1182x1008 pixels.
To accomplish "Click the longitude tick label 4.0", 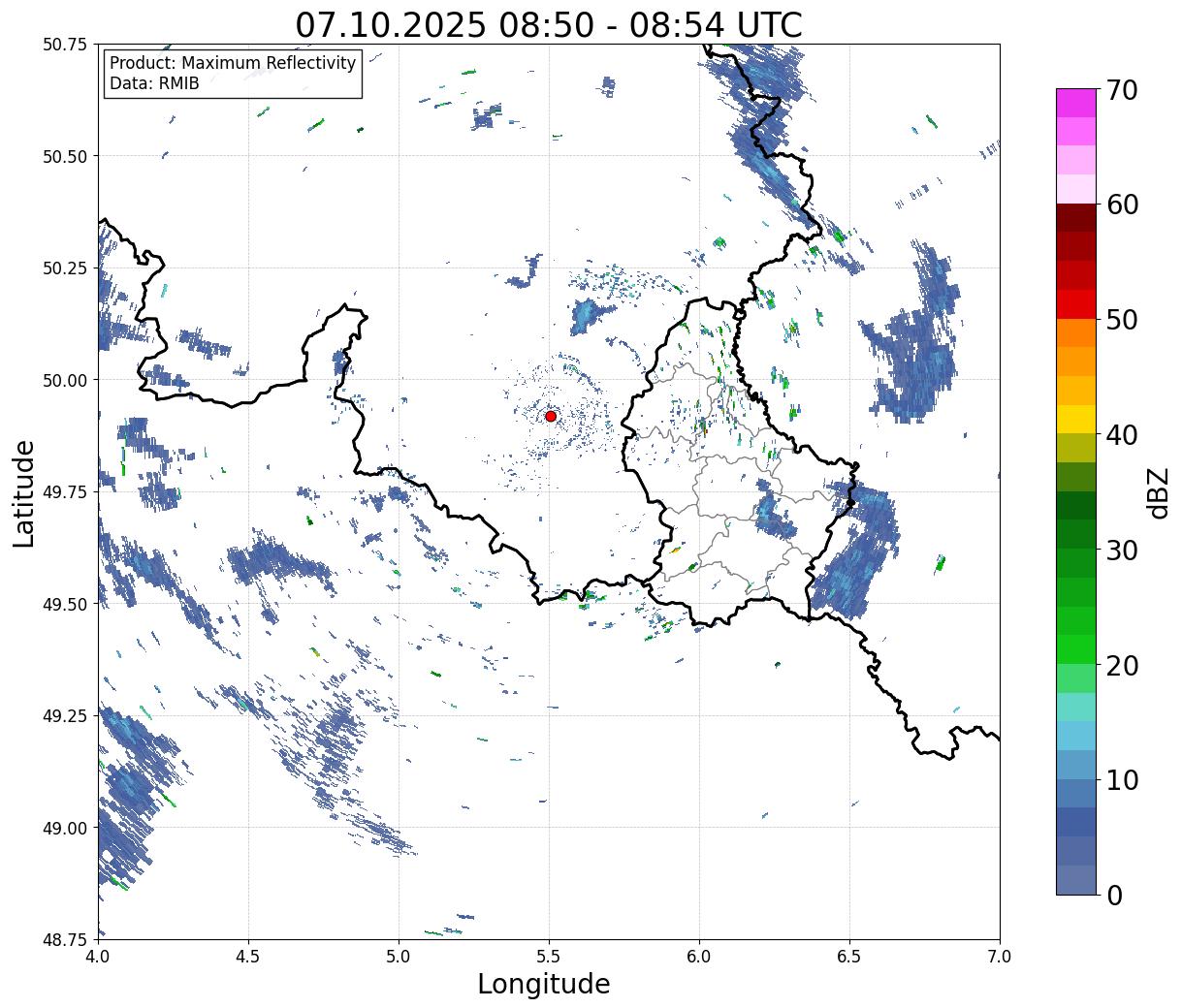I will (98, 956).
